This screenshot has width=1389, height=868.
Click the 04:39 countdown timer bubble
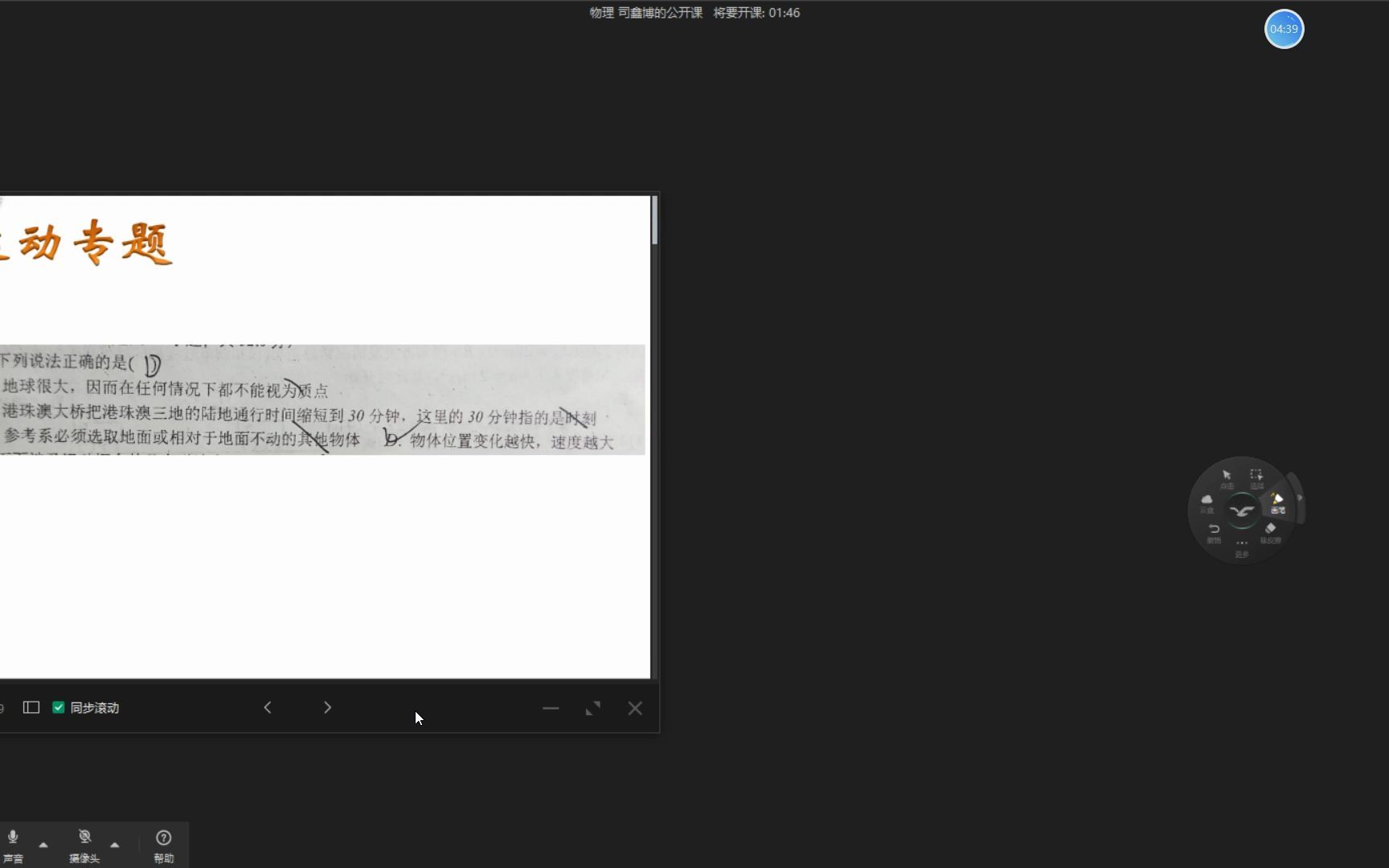point(1284,29)
